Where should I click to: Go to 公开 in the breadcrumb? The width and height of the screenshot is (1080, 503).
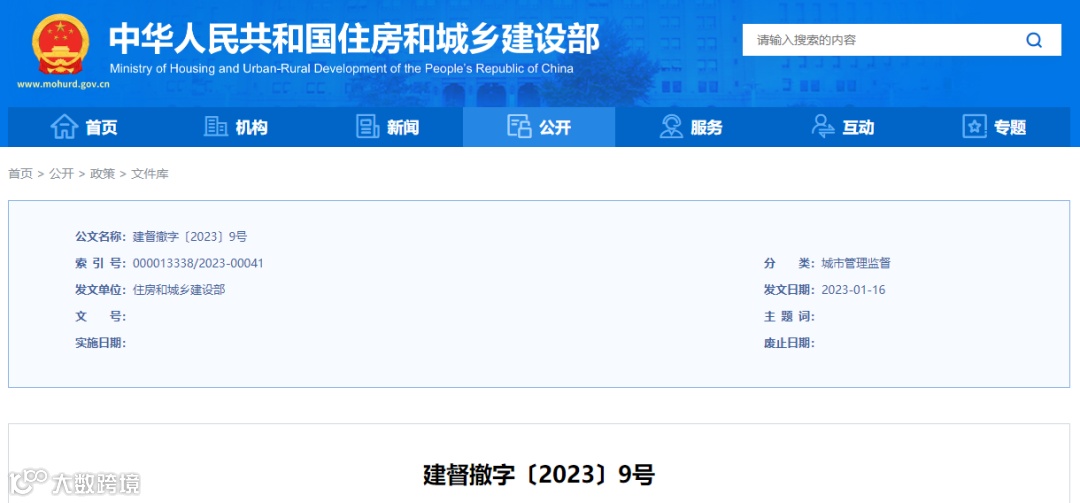point(61,174)
